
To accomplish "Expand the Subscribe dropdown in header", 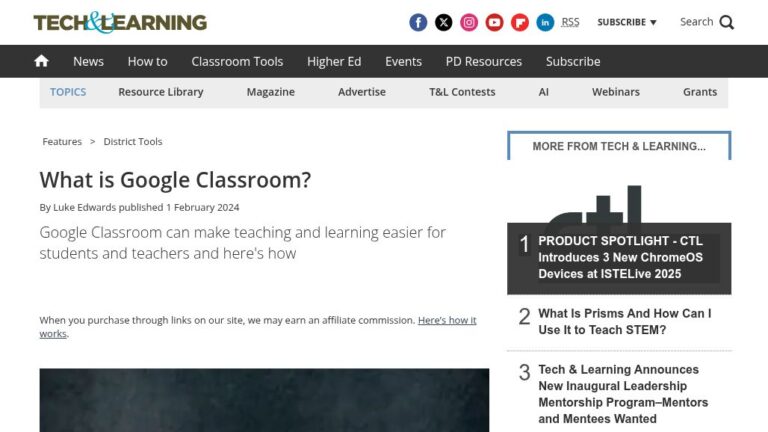I will [626, 22].
